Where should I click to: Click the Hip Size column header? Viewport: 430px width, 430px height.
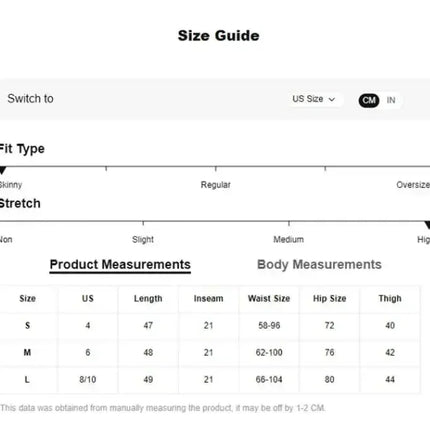coord(330,299)
